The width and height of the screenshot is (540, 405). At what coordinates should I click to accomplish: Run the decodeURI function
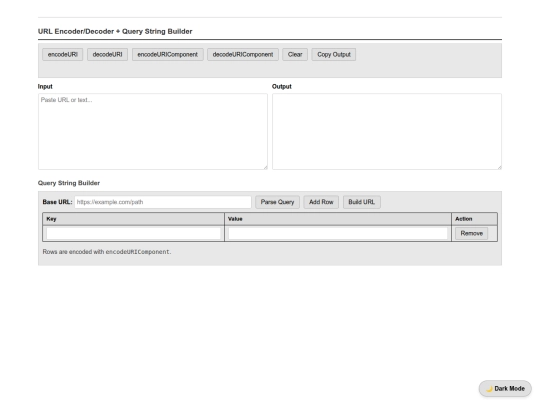(x=107, y=54)
